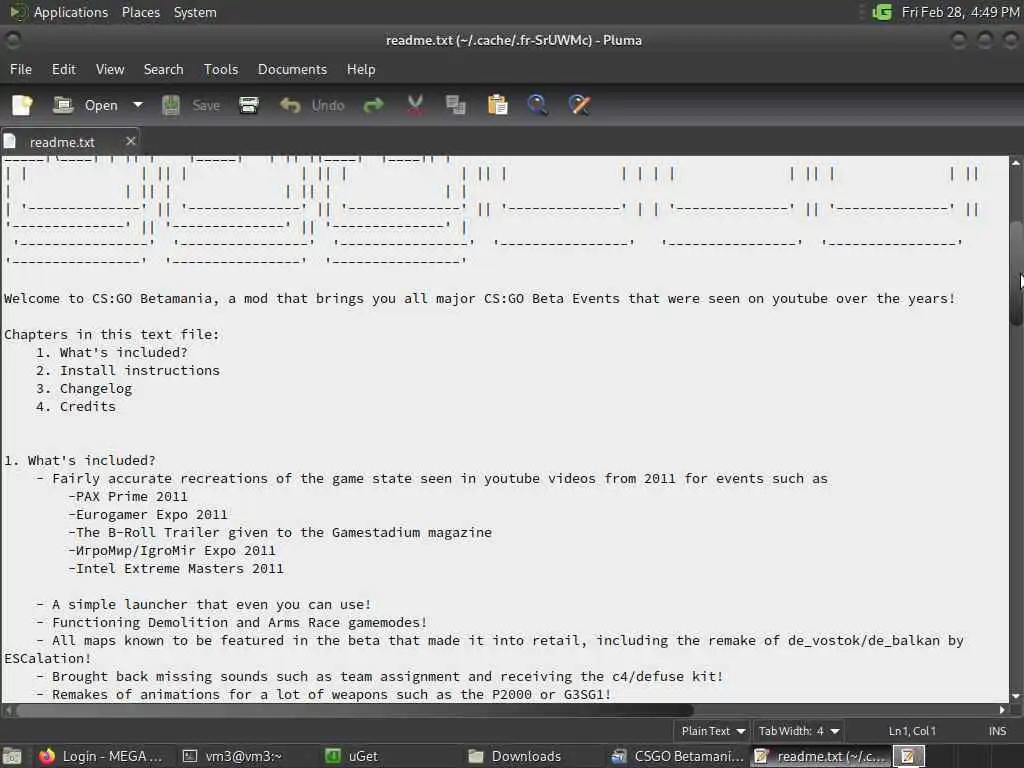Viewport: 1024px width, 768px height.
Task: Click the text '-Intel Extreme Masters 2011'
Action: [x=176, y=568]
